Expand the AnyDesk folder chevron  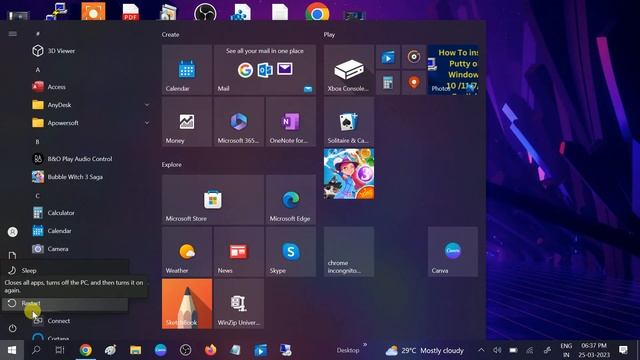coord(147,105)
